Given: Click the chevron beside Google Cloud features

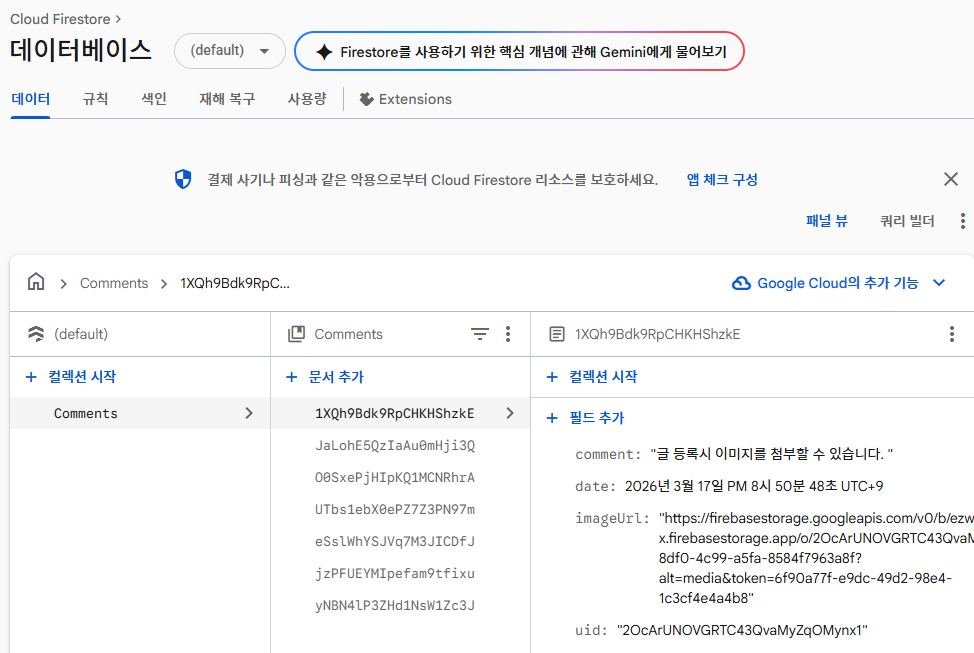Looking at the screenshot, I should click(939, 283).
